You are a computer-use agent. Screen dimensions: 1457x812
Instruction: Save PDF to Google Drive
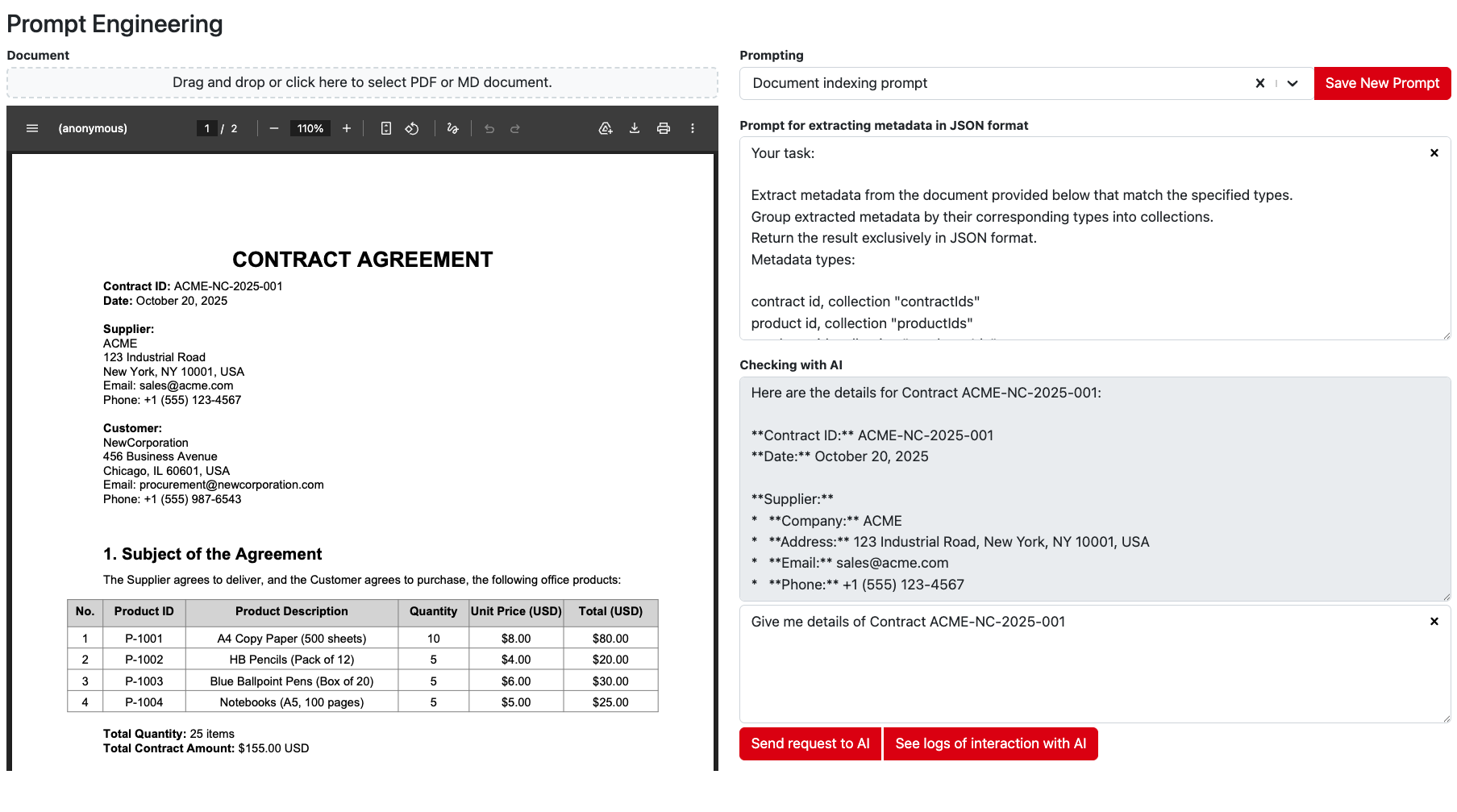606,128
